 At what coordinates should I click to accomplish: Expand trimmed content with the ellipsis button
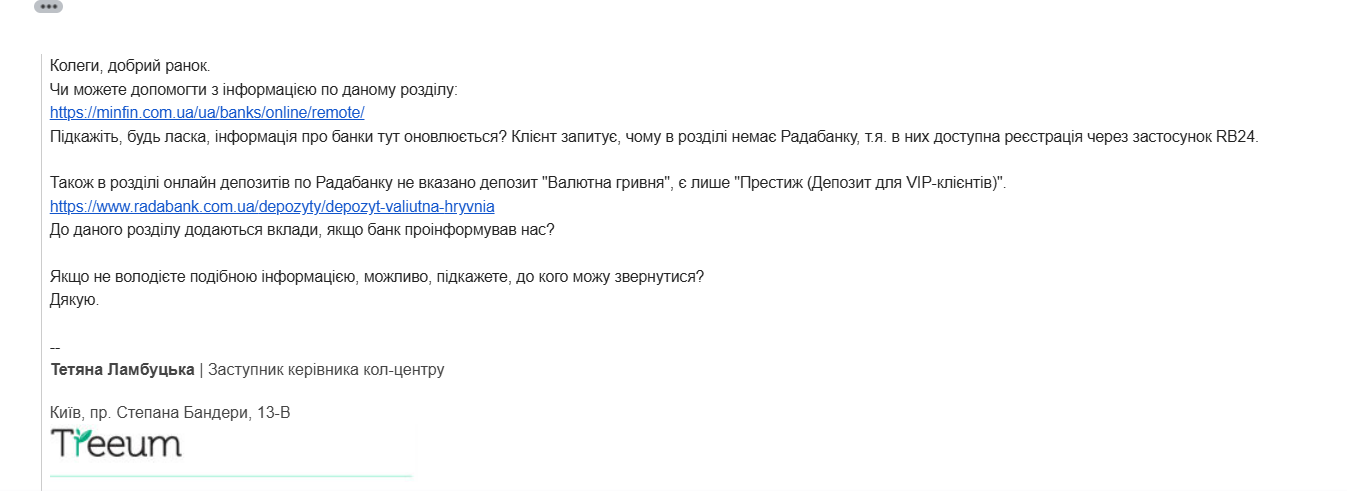click(x=48, y=6)
